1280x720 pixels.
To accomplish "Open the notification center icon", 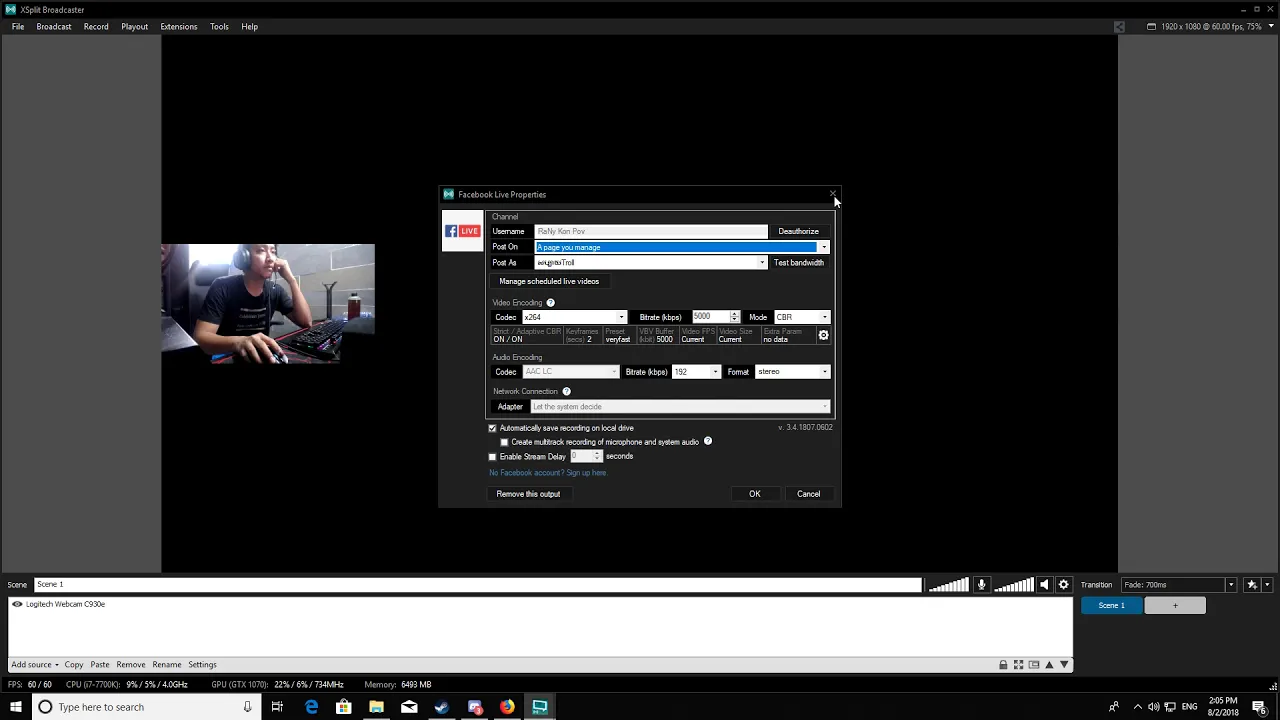I will [1259, 707].
